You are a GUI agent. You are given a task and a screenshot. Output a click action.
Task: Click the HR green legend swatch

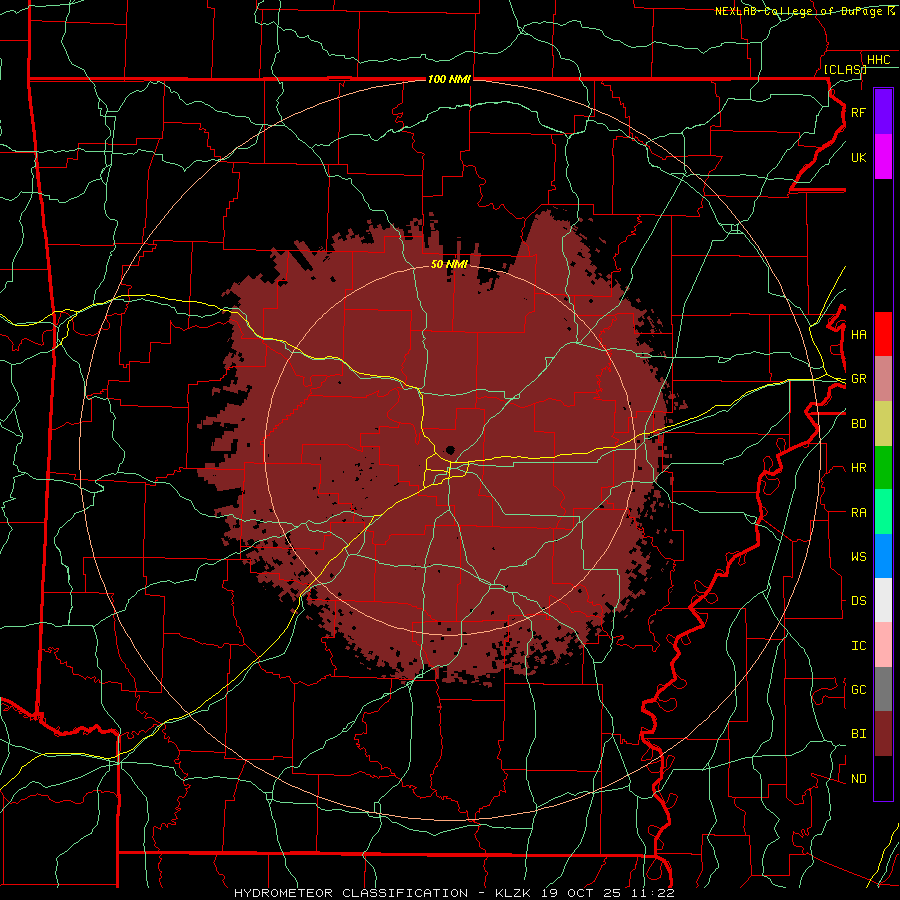pos(883,467)
